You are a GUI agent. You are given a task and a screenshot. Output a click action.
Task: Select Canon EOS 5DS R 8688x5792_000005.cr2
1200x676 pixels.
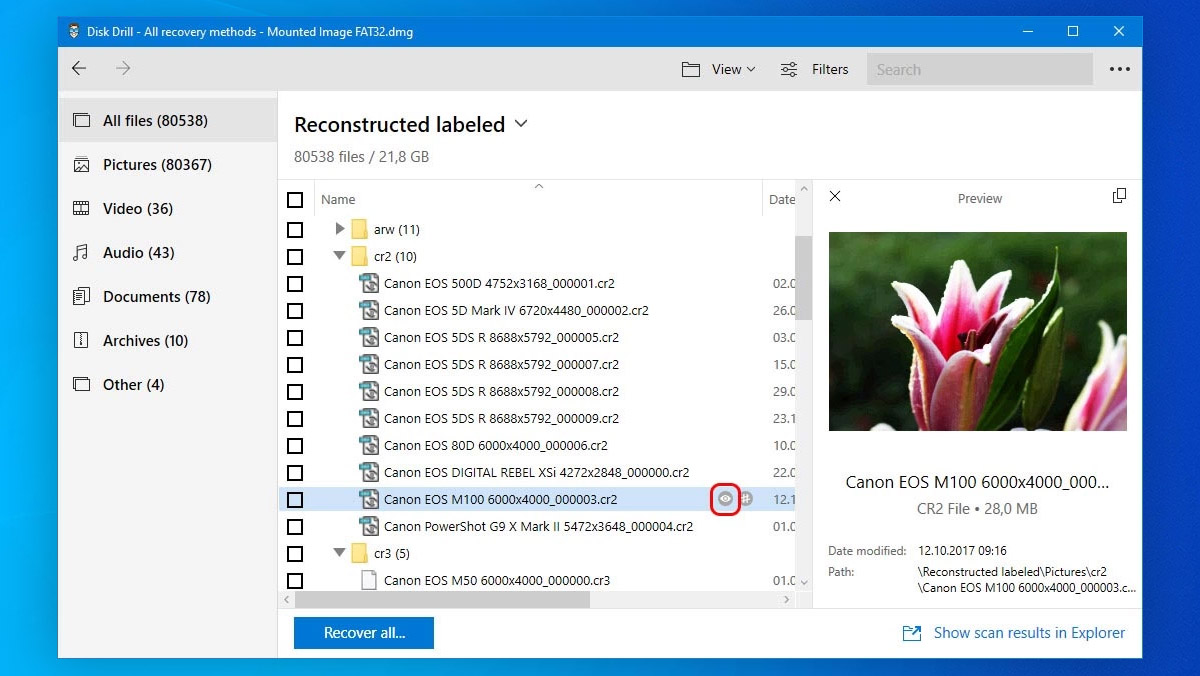(501, 338)
